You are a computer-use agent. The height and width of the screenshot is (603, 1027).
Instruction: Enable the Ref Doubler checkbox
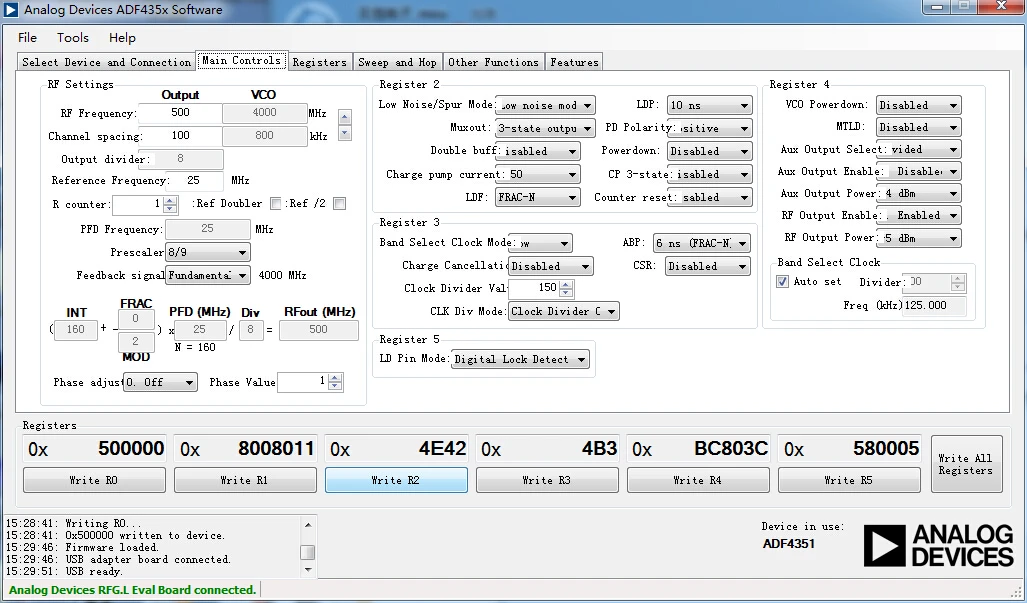pos(276,204)
